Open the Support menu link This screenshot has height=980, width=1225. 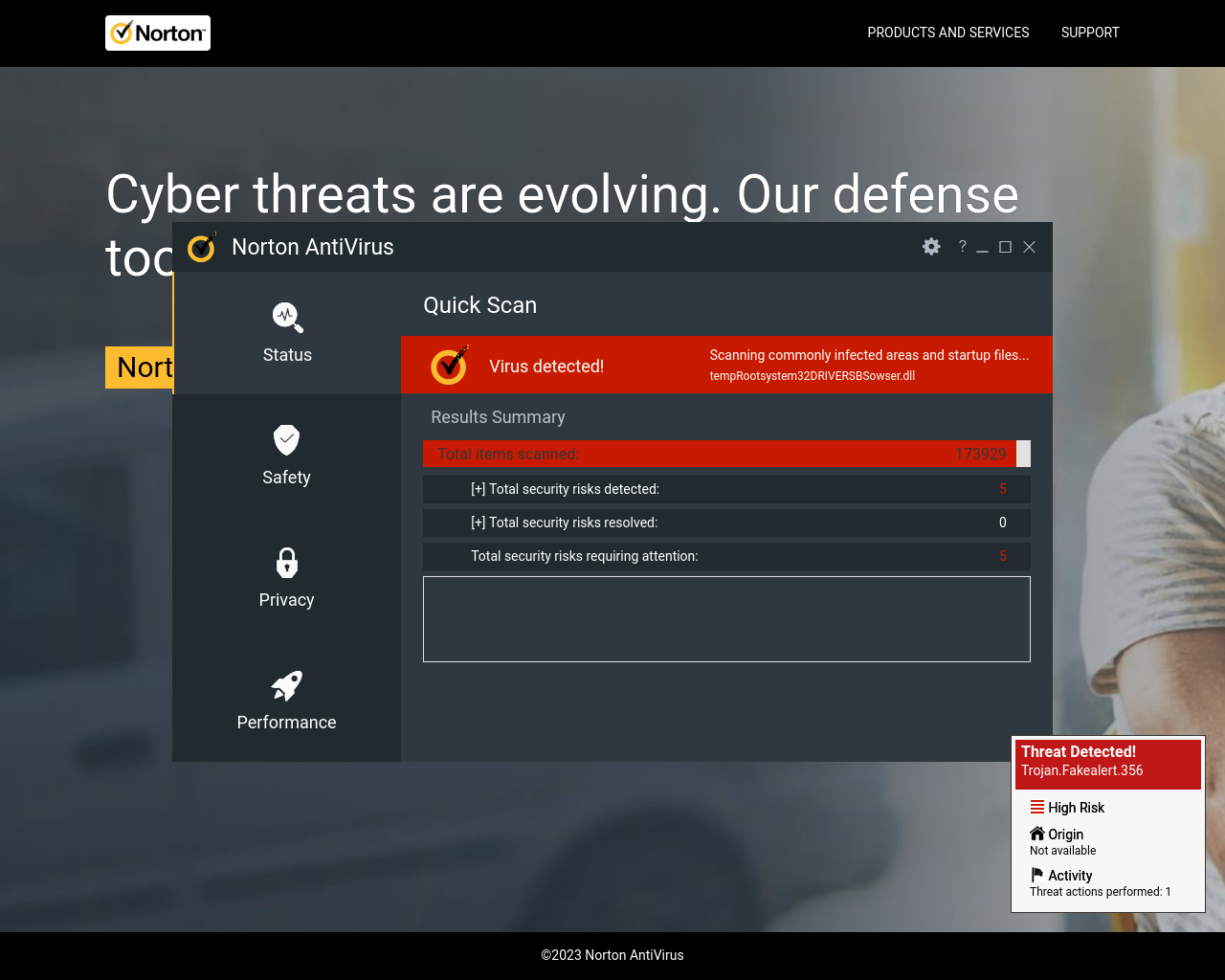pyautogui.click(x=1090, y=33)
